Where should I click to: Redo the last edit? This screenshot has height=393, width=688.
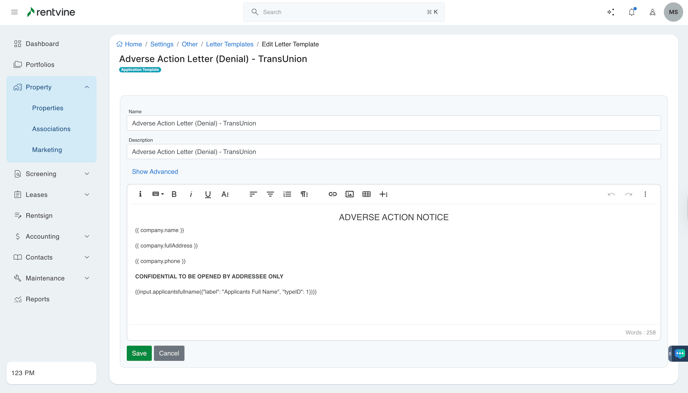(x=628, y=194)
